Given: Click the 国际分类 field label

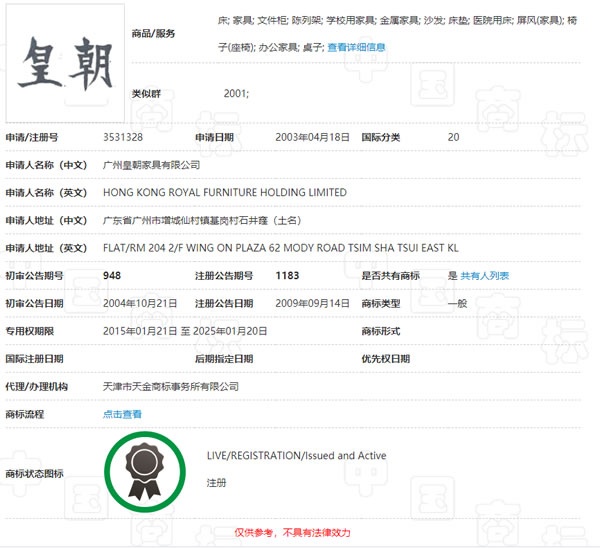Looking at the screenshot, I should tap(381, 137).
